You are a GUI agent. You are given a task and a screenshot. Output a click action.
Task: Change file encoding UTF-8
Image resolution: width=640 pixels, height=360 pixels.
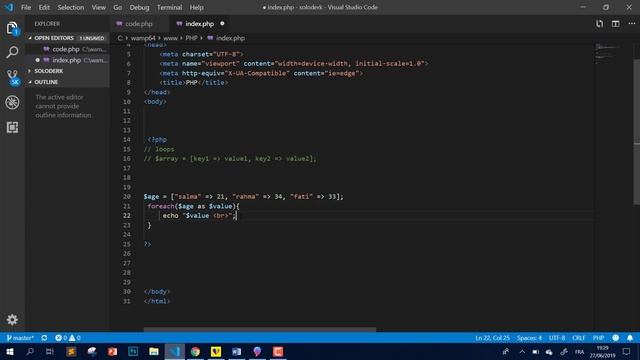click(557, 338)
